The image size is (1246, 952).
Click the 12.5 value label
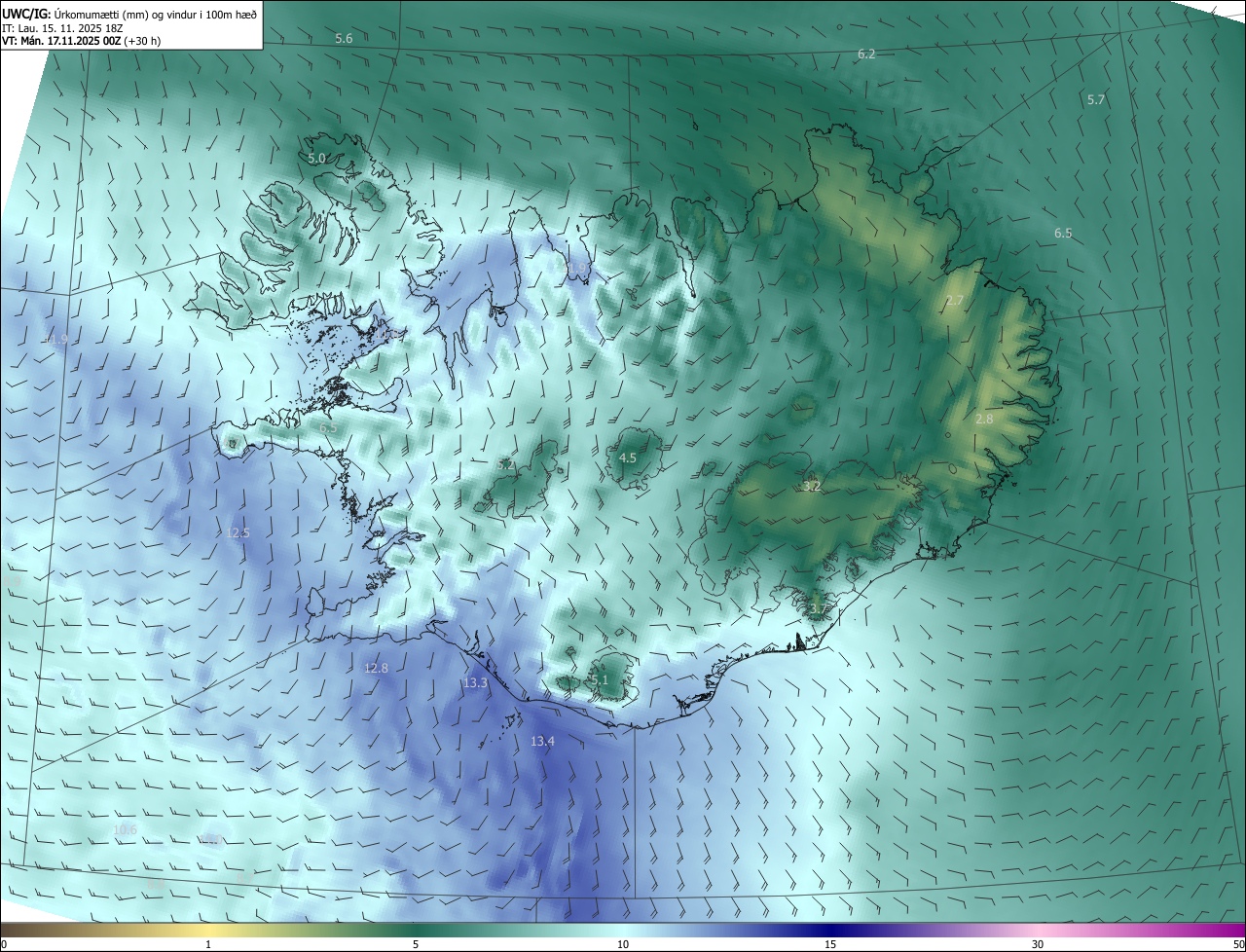[x=238, y=533]
